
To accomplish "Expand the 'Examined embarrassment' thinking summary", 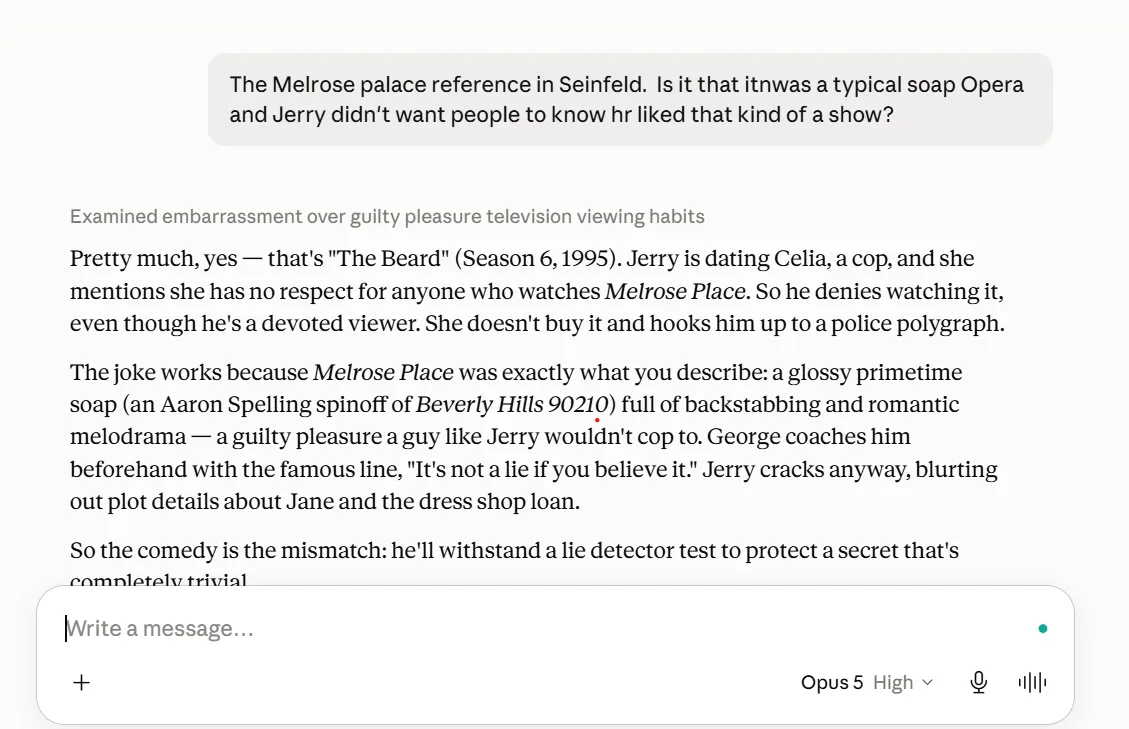I will (x=387, y=216).
